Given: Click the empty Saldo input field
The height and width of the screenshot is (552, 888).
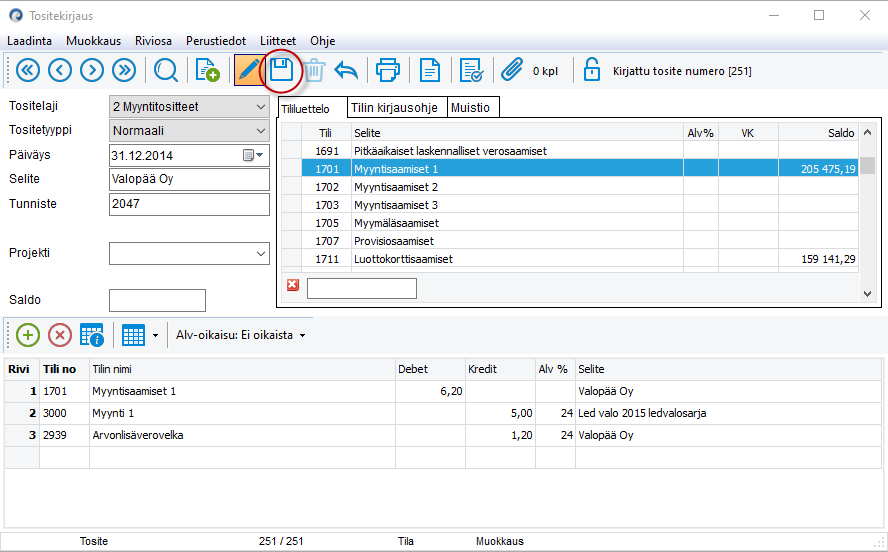Looking at the screenshot, I should (x=157, y=300).
